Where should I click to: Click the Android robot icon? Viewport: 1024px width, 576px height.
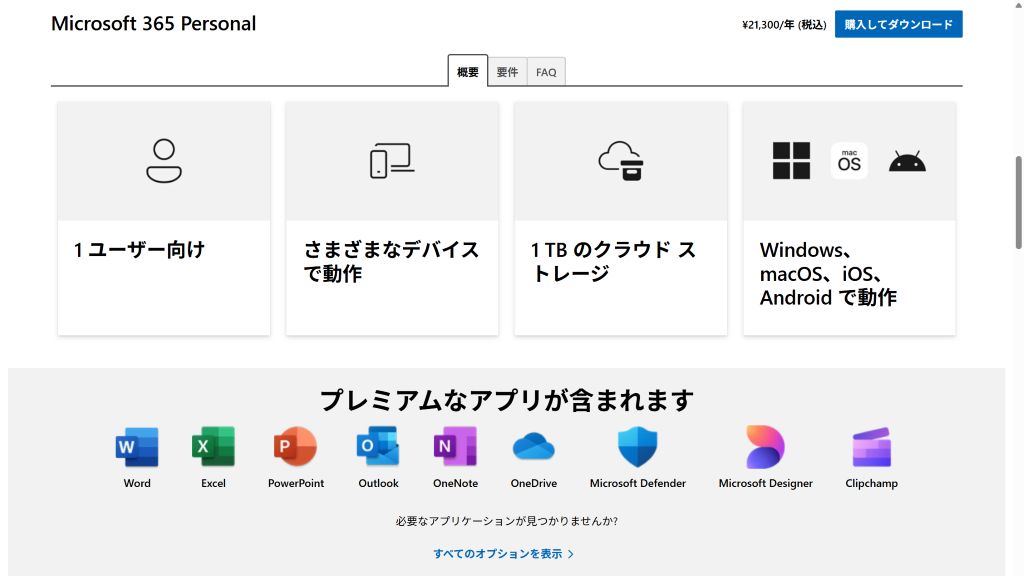tap(907, 161)
